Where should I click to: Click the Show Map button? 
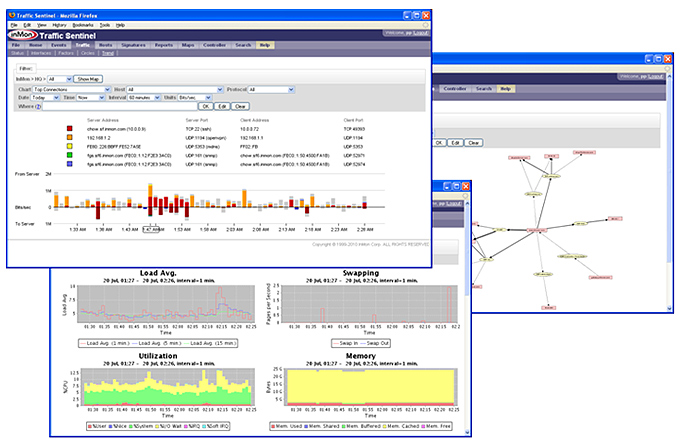coord(88,79)
